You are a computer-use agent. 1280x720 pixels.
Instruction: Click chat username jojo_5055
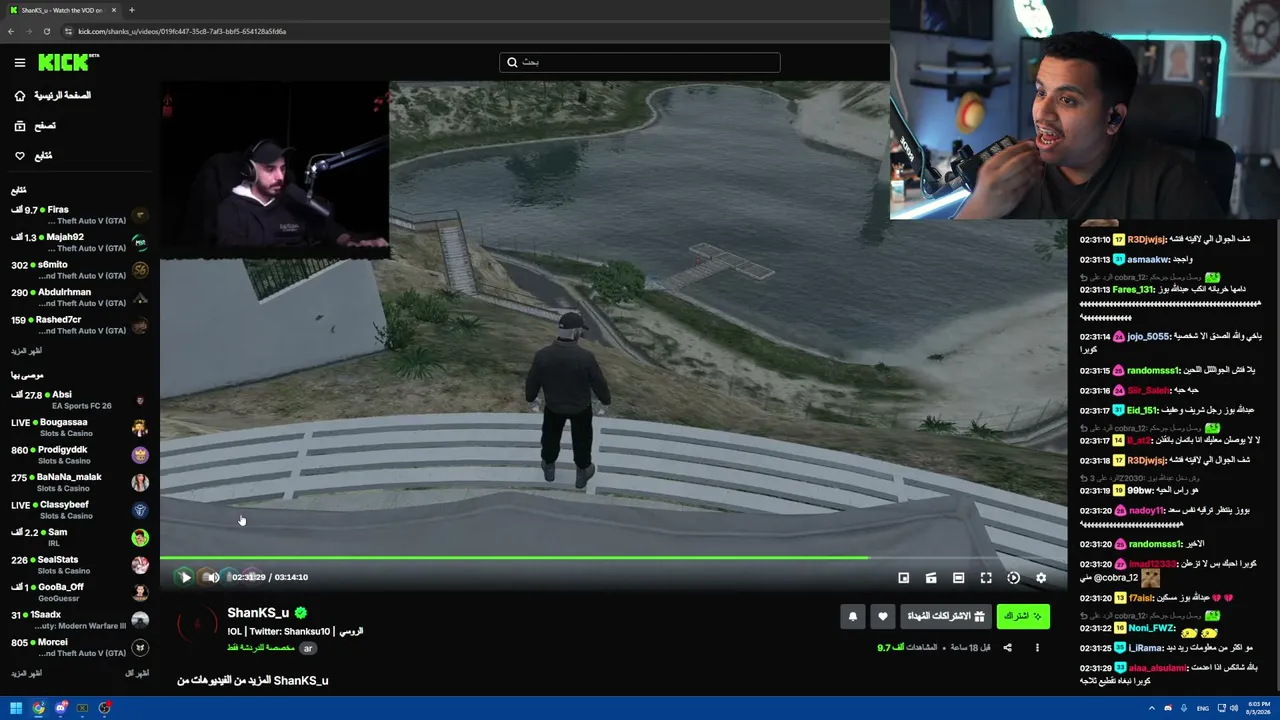(x=1147, y=337)
